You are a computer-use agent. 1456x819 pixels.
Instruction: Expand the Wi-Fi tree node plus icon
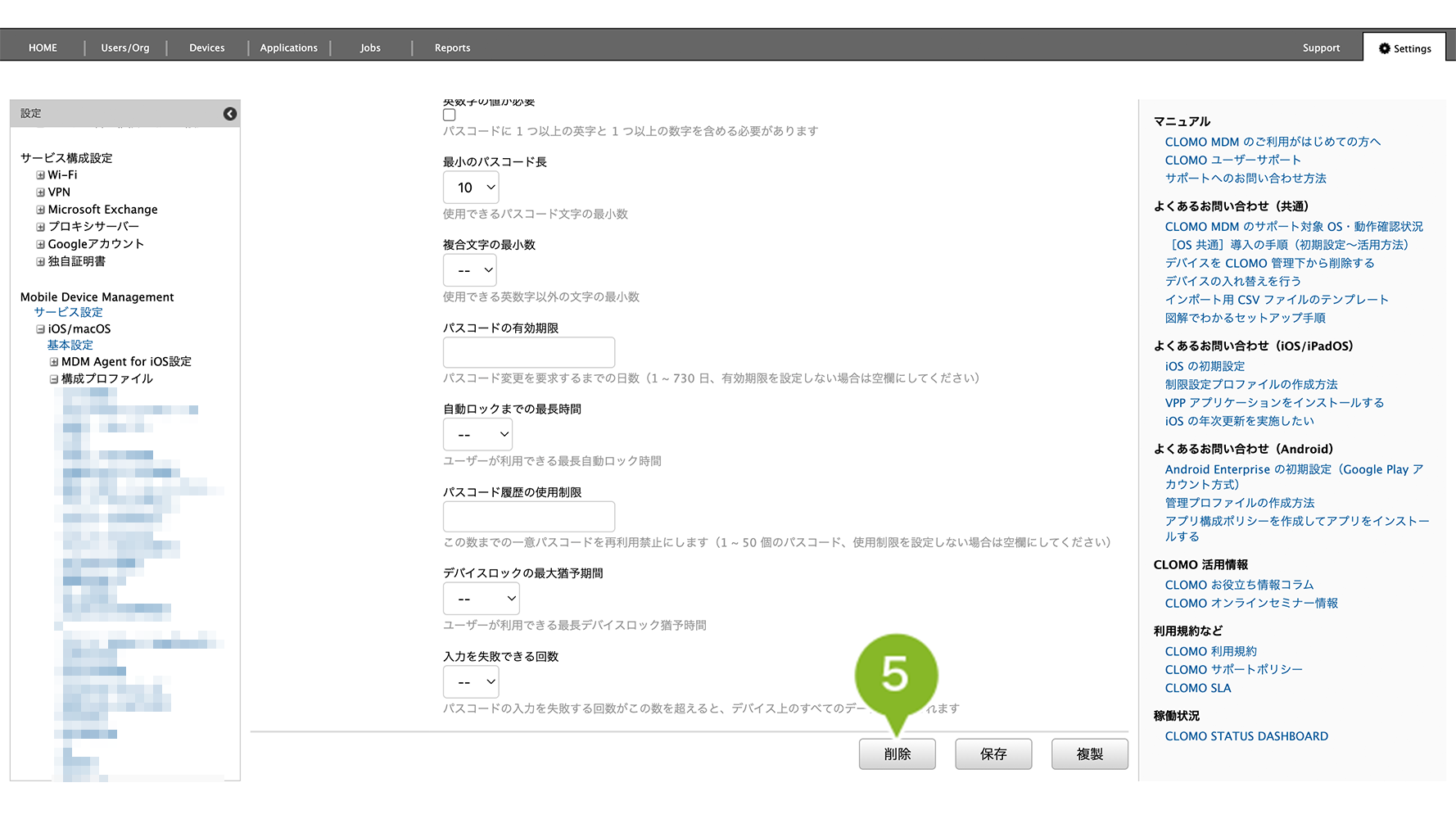(x=40, y=175)
